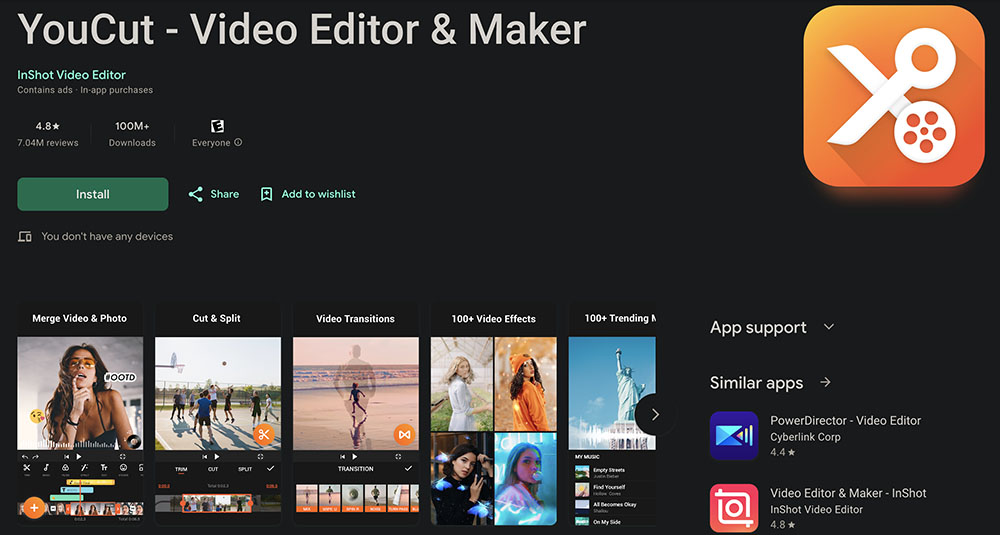Click the info icon beside Everyone
Image resolution: width=1000 pixels, height=535 pixels.
click(239, 142)
